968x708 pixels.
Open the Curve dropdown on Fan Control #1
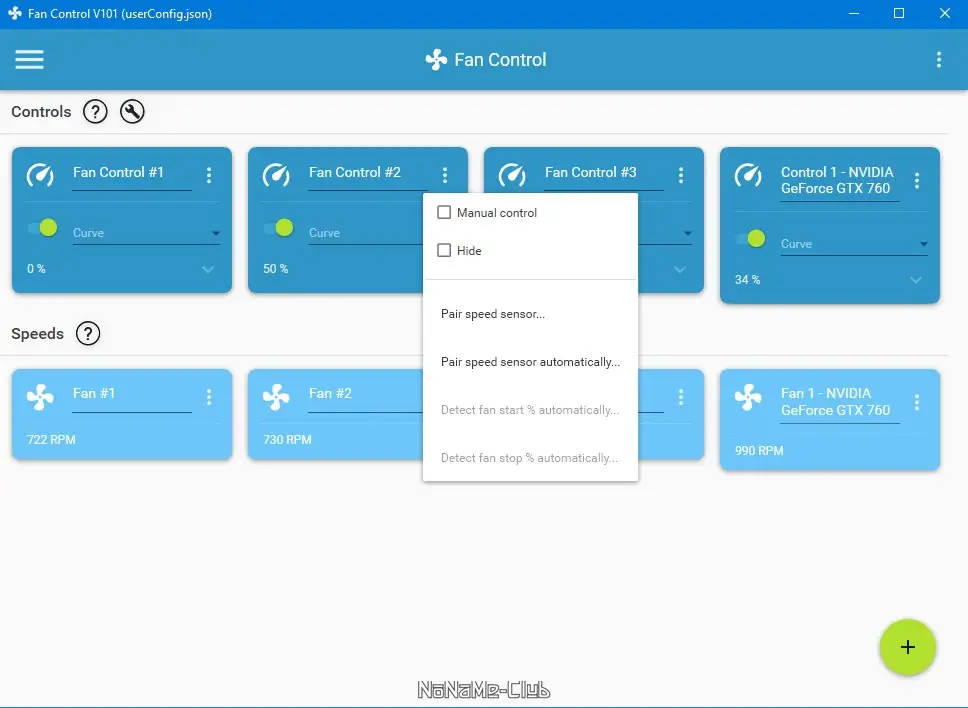tap(146, 233)
